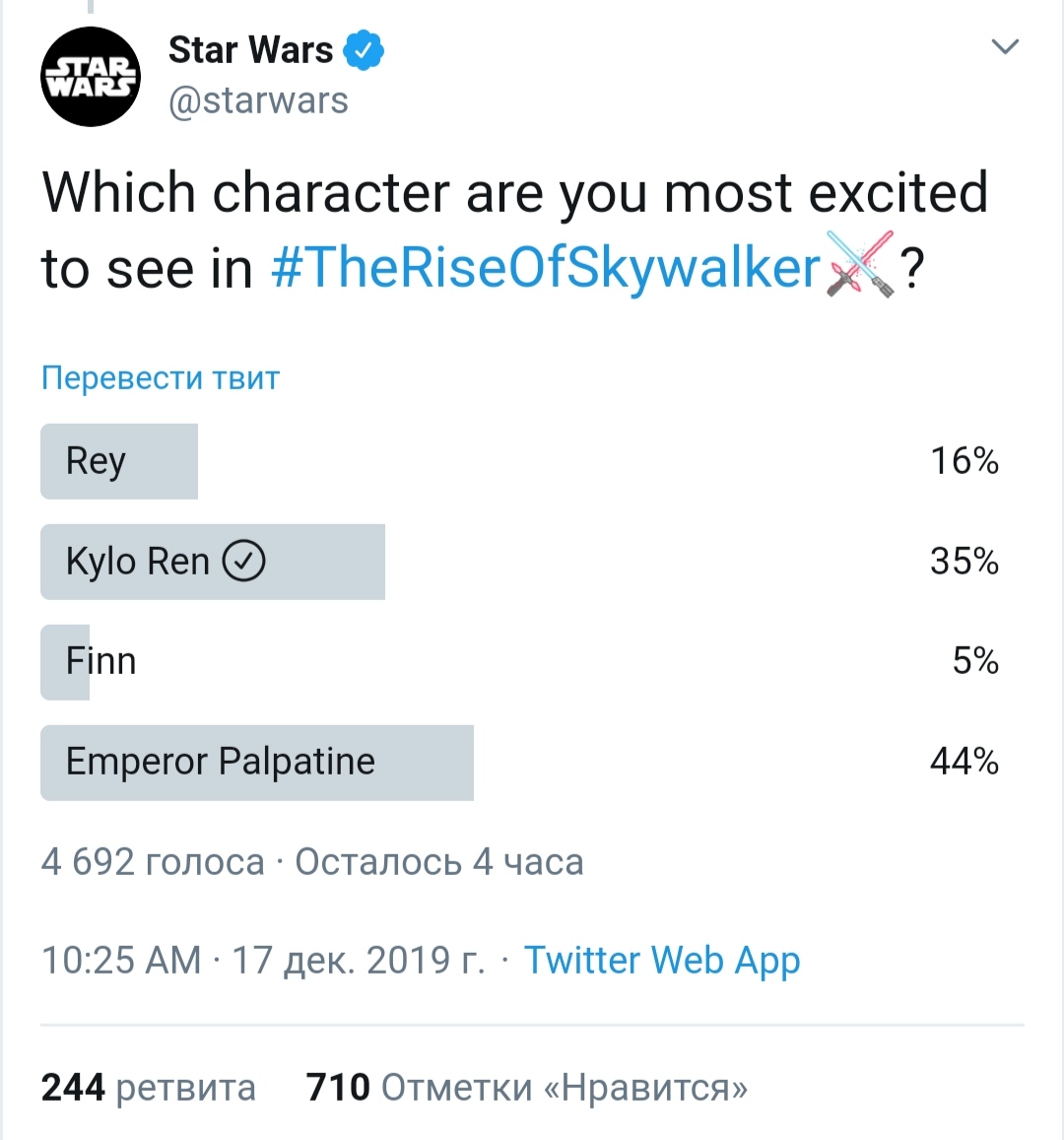The height and width of the screenshot is (1140, 1064).
Task: Click Перевести твит to translate the tweet
Action: coord(161,378)
